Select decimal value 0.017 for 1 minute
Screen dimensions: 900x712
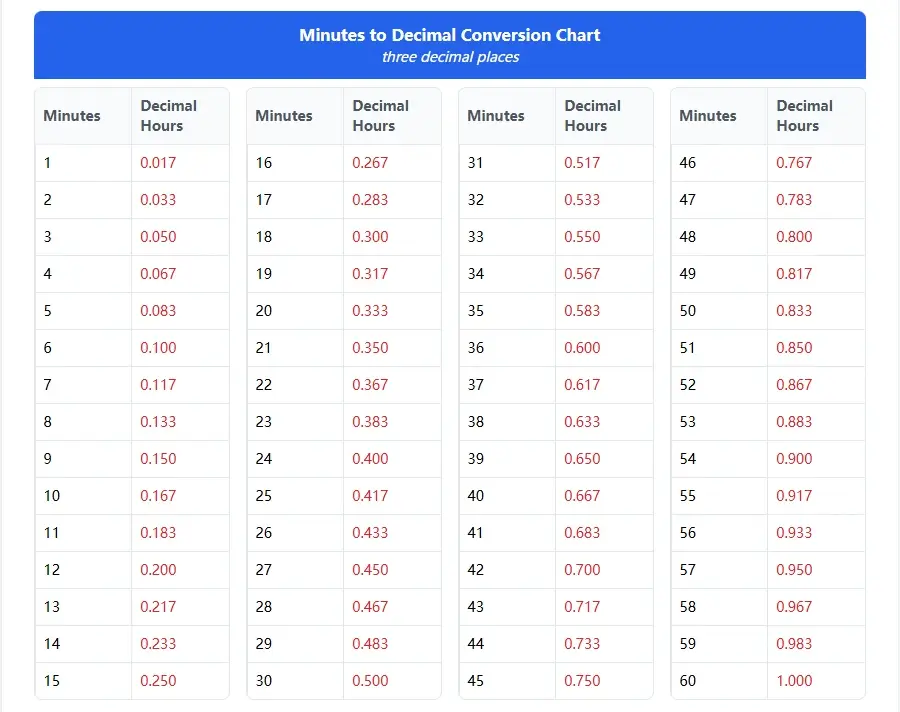tap(158, 163)
